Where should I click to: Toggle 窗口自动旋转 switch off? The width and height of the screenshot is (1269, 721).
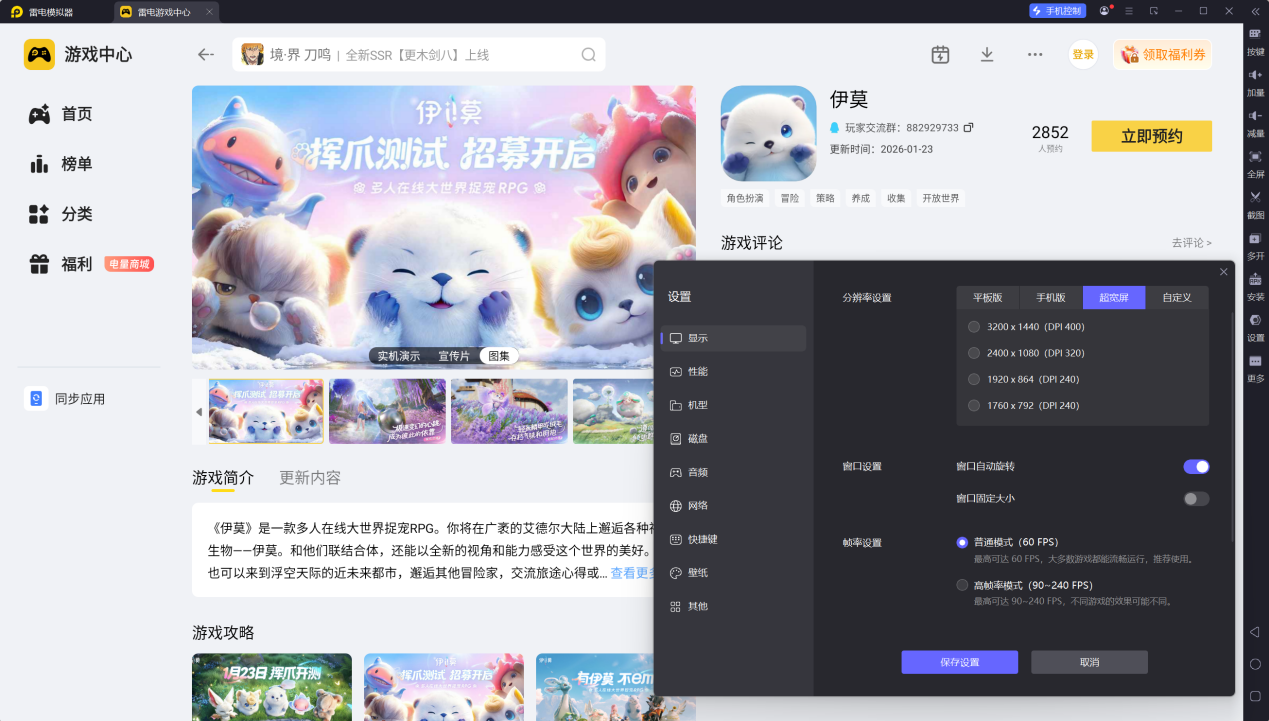coord(1196,467)
